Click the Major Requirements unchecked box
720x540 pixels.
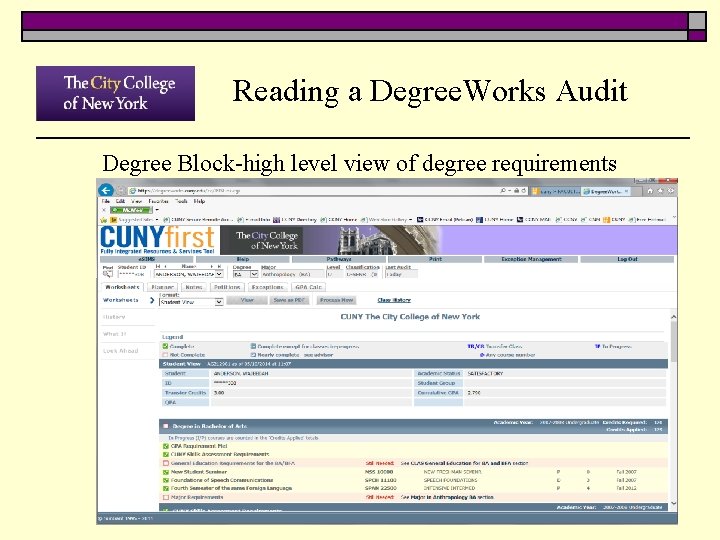166,497
